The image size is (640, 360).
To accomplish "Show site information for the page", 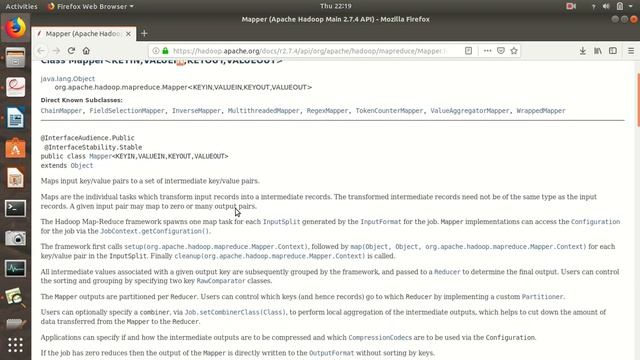I will pyautogui.click(x=156, y=51).
